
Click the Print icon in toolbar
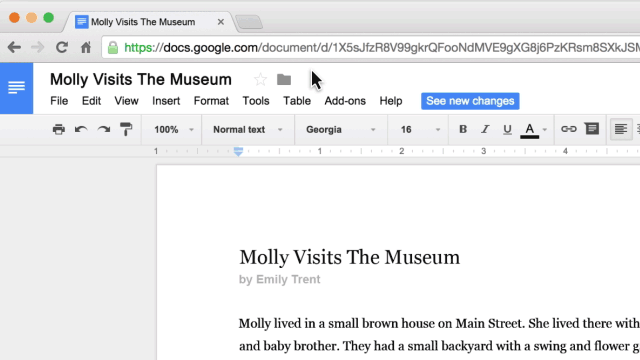[x=59, y=129]
